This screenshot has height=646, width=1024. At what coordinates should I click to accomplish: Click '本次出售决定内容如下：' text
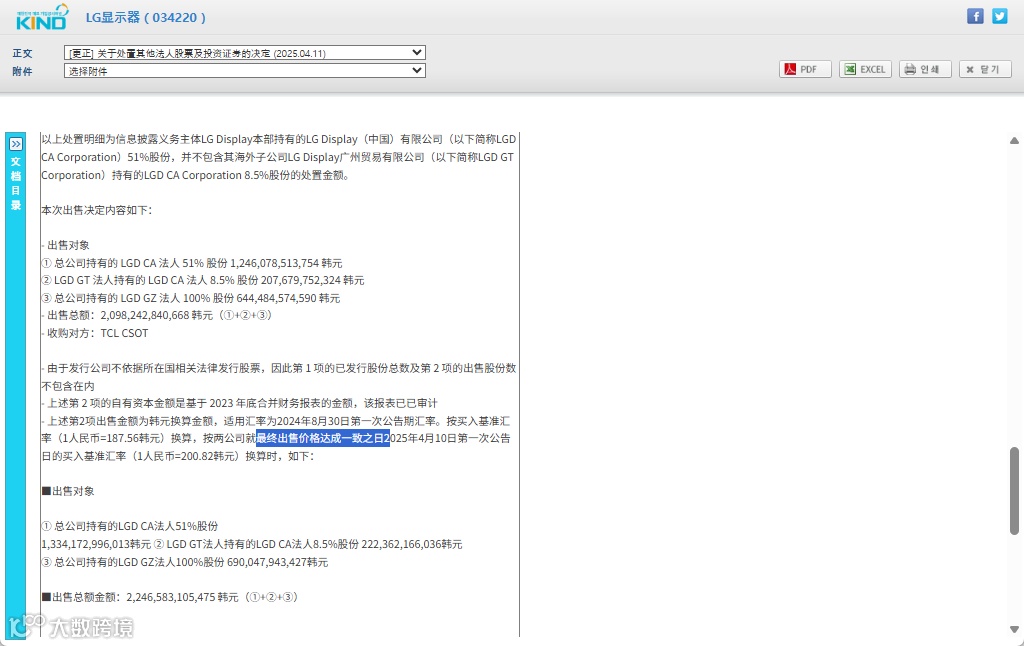click(97, 210)
